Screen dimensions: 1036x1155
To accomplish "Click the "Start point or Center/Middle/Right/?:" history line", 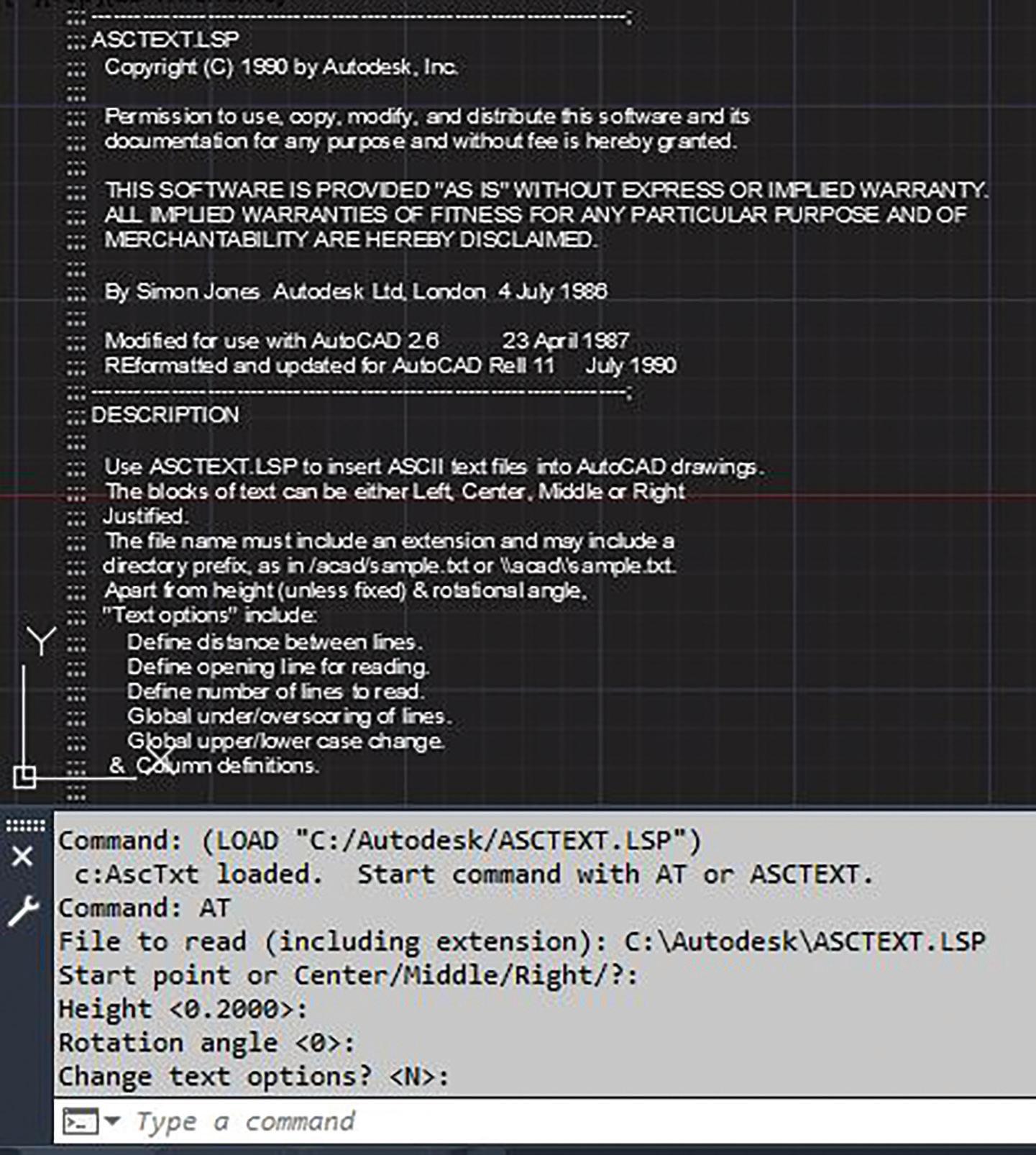I will [348, 976].
